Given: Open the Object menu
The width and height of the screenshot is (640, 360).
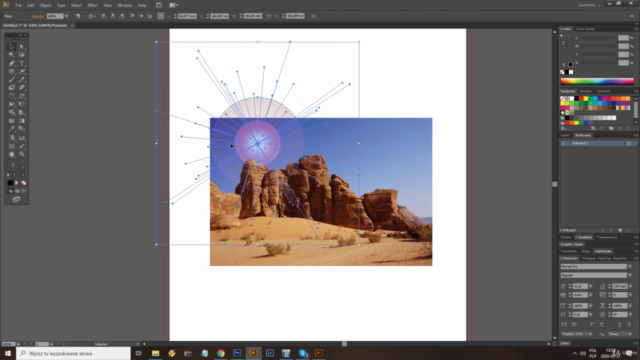Looking at the screenshot, I should point(45,5).
